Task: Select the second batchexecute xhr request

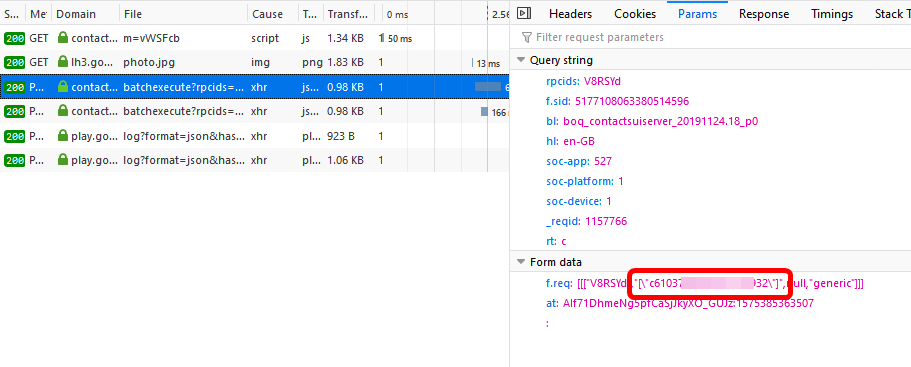Action: (x=254, y=111)
